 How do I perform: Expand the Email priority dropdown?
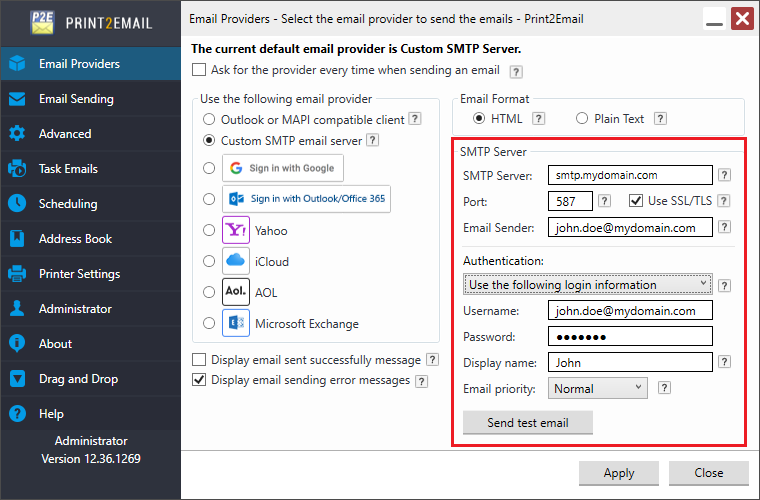[599, 388]
